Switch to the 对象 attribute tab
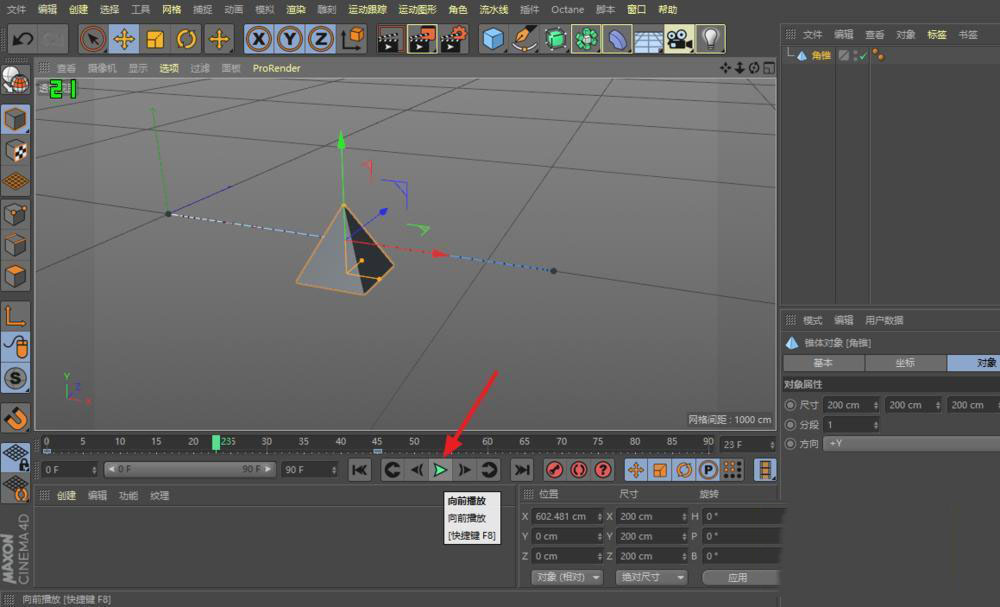The image size is (1000, 607). tap(974, 363)
